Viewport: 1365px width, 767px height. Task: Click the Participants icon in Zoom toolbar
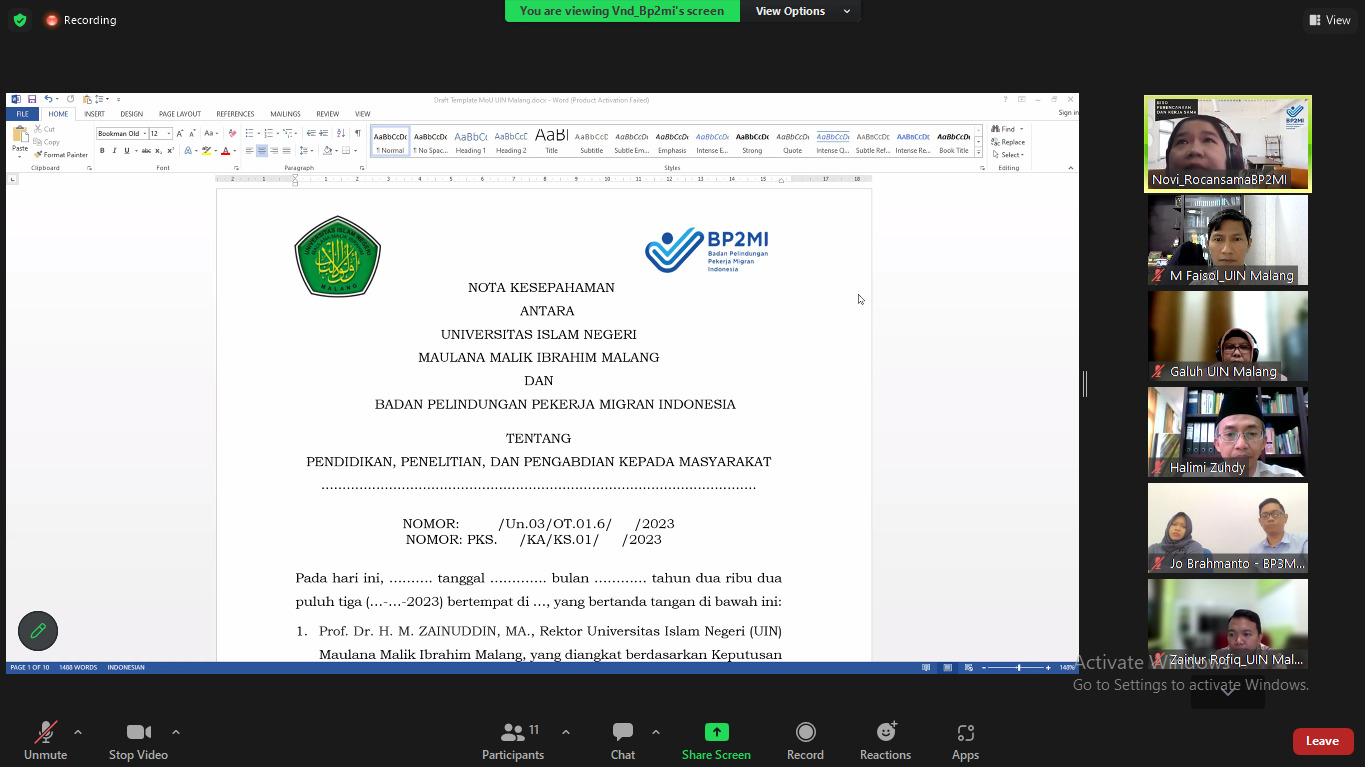tap(513, 733)
